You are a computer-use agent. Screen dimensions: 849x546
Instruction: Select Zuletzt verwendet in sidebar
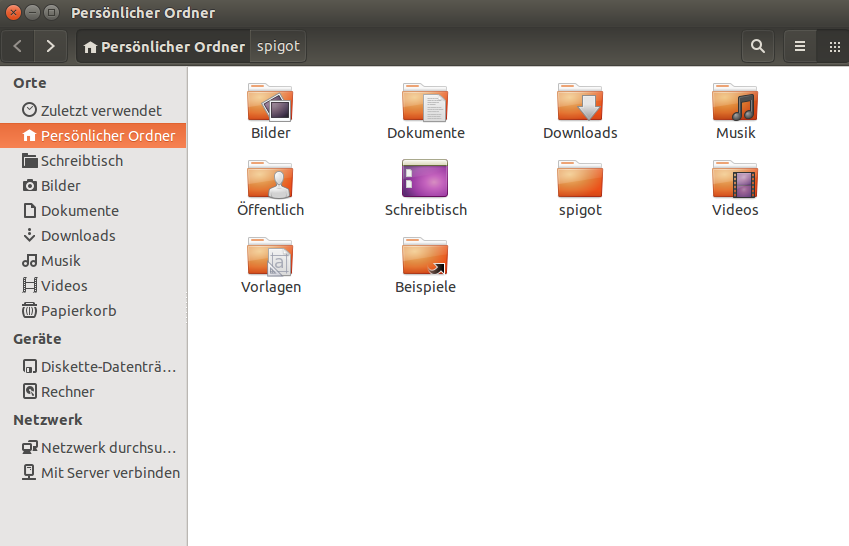[x=93, y=110]
